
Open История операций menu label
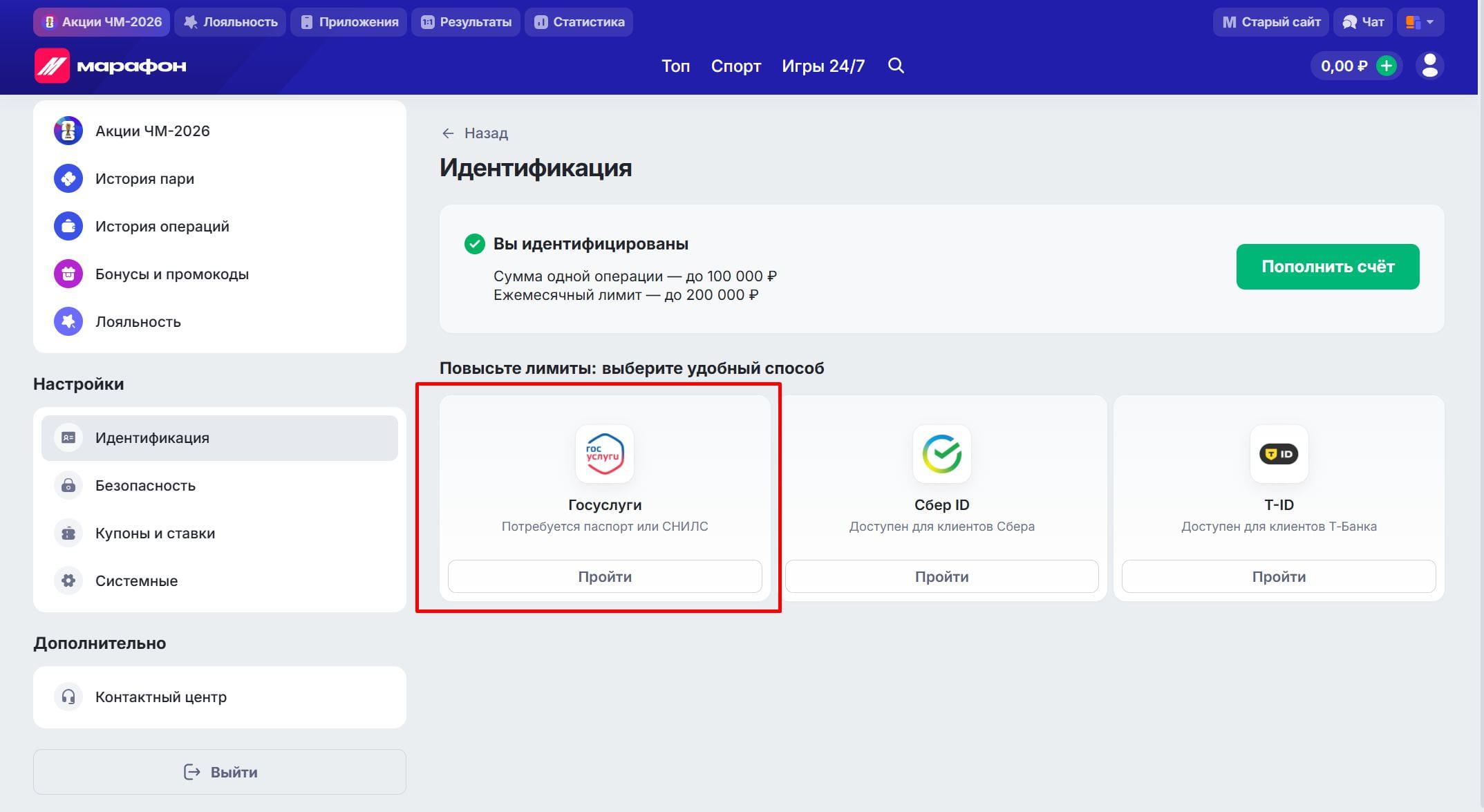pos(162,227)
